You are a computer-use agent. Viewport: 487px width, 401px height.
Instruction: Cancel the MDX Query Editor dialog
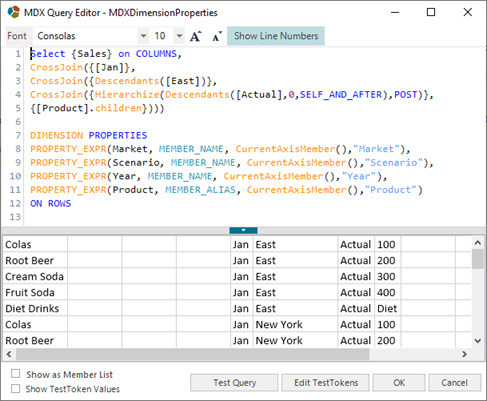tap(455, 382)
